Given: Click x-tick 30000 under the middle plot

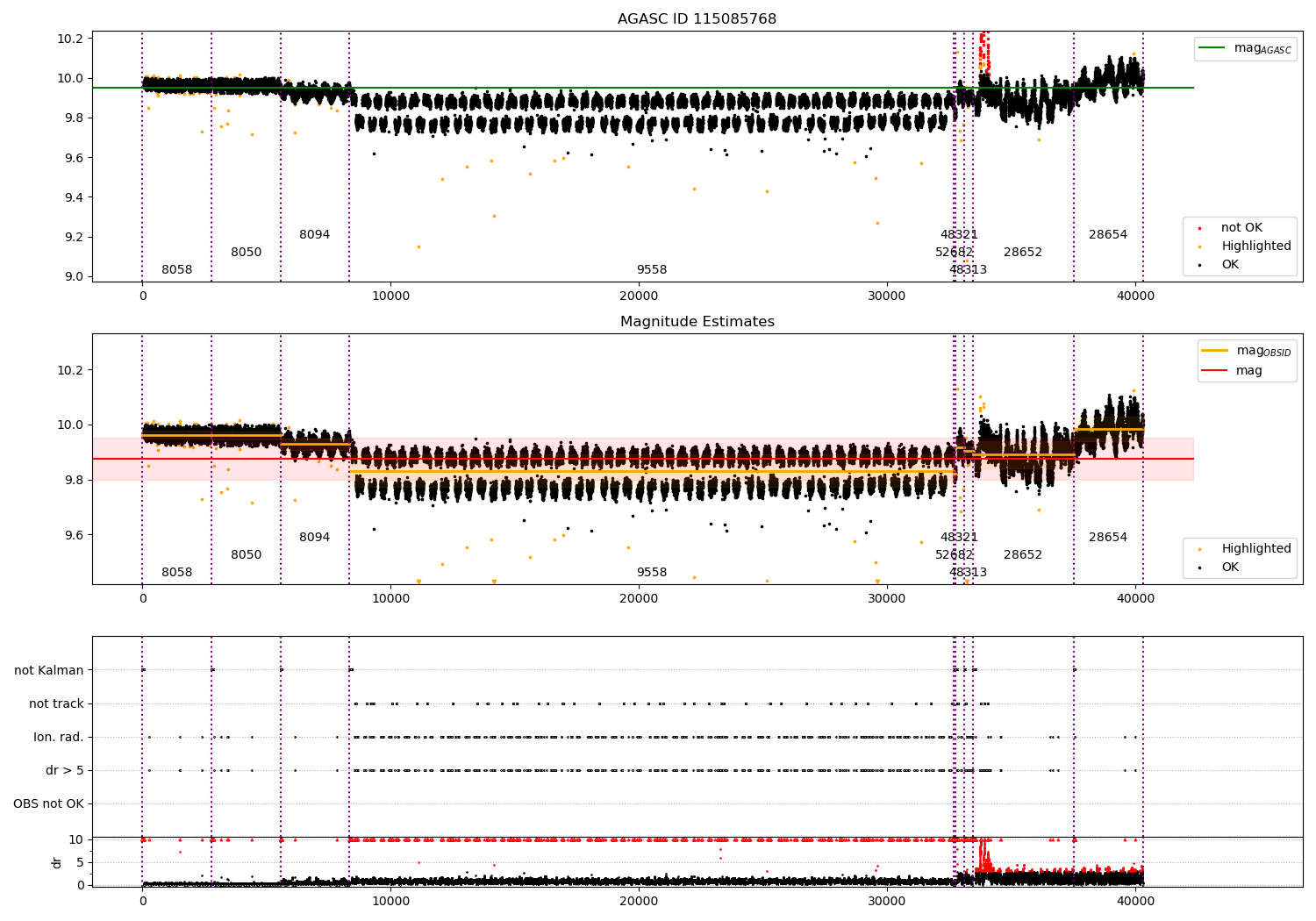Looking at the screenshot, I should [887, 599].
